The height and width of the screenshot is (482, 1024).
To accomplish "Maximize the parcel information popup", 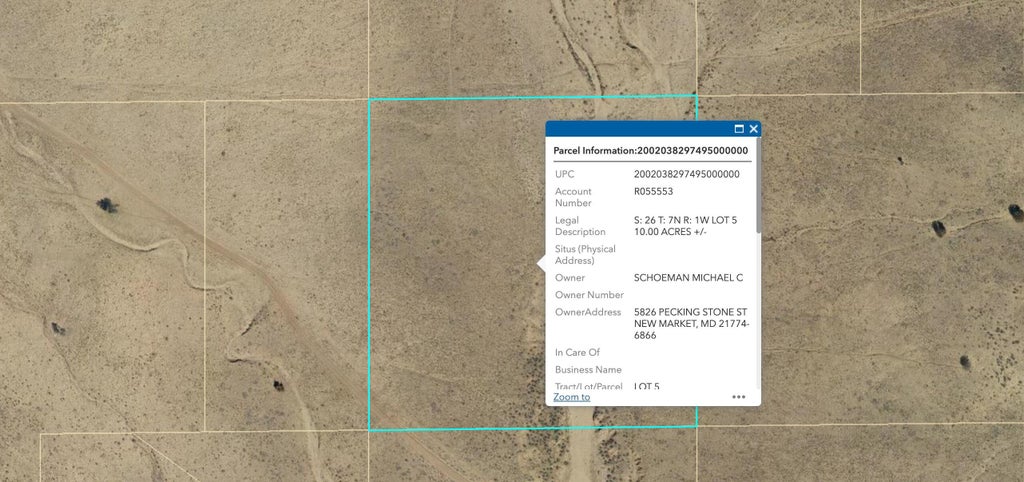I will [x=739, y=129].
